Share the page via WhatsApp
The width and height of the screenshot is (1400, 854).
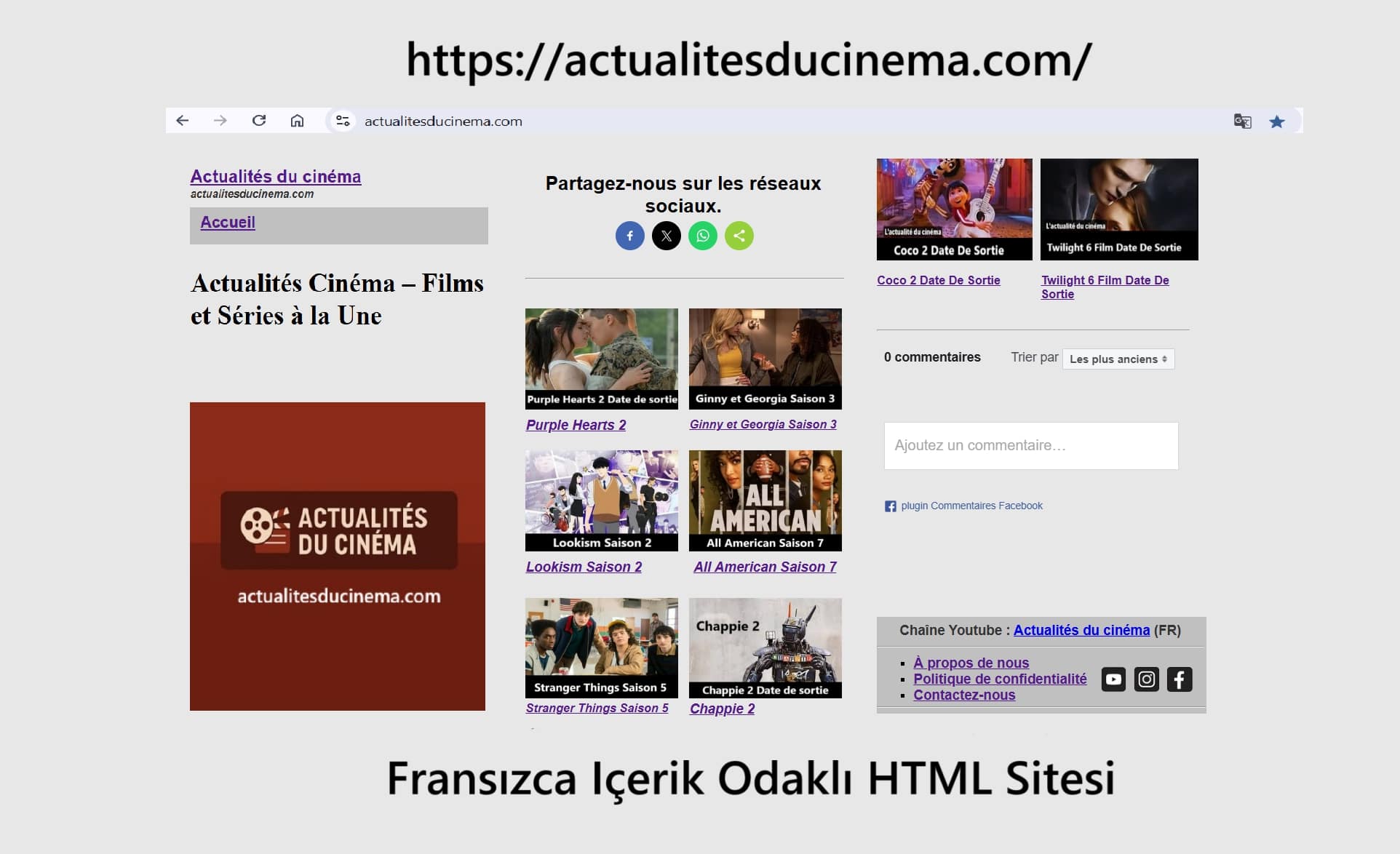click(x=703, y=235)
